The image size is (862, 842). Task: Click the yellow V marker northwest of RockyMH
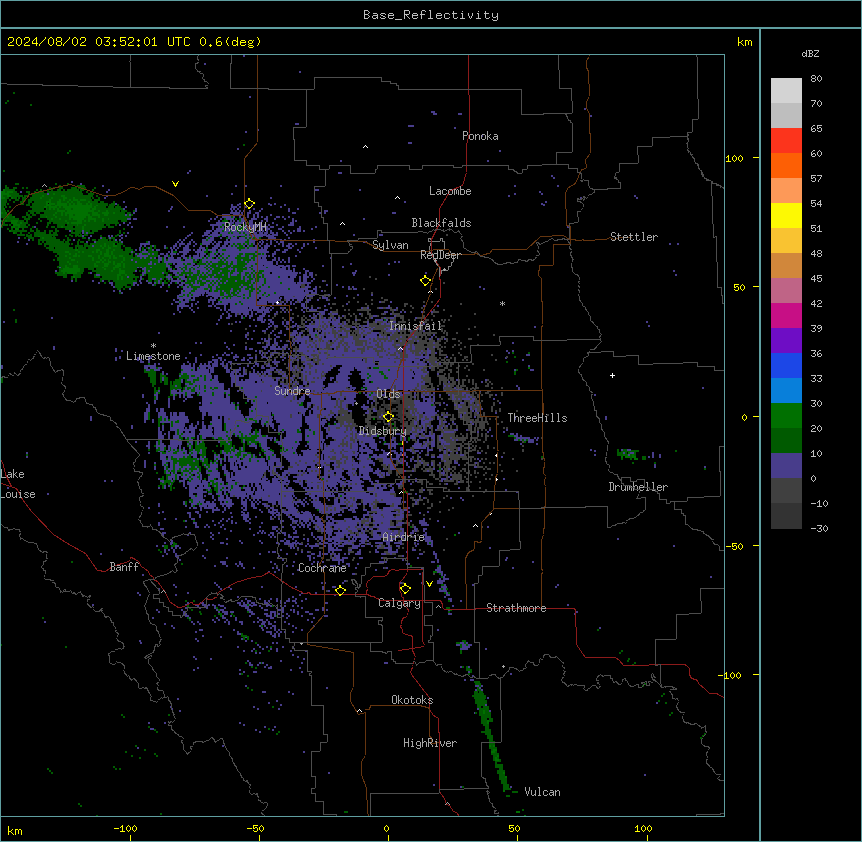175,184
